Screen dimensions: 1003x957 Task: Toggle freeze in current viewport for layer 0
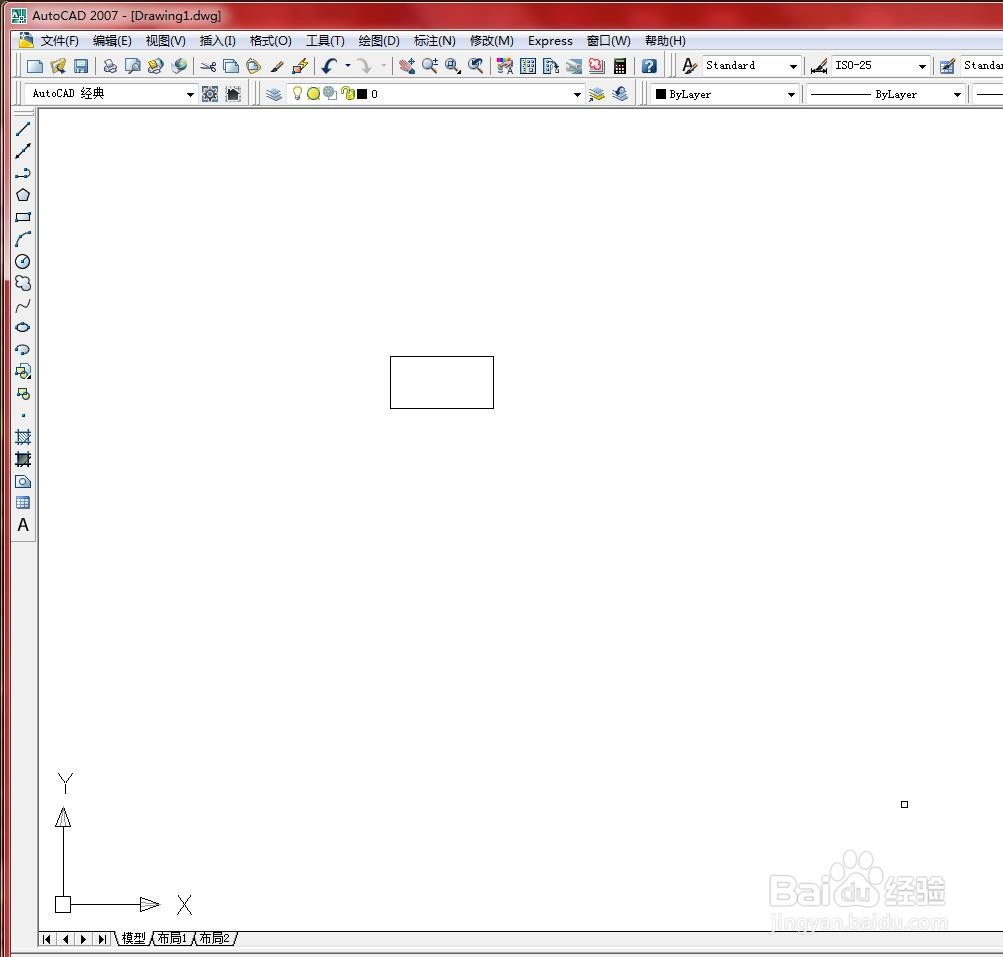pos(330,93)
